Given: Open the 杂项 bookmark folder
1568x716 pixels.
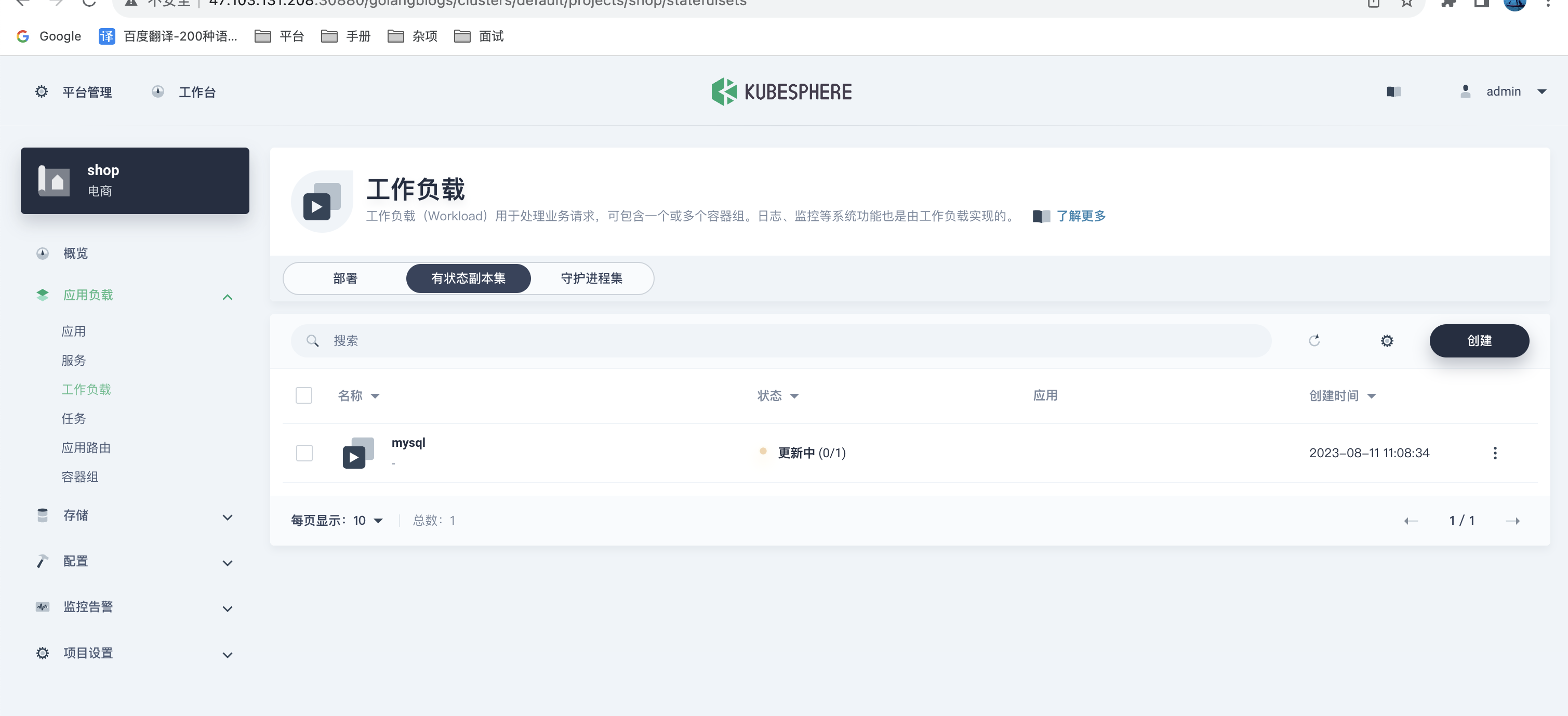Looking at the screenshot, I should (412, 36).
